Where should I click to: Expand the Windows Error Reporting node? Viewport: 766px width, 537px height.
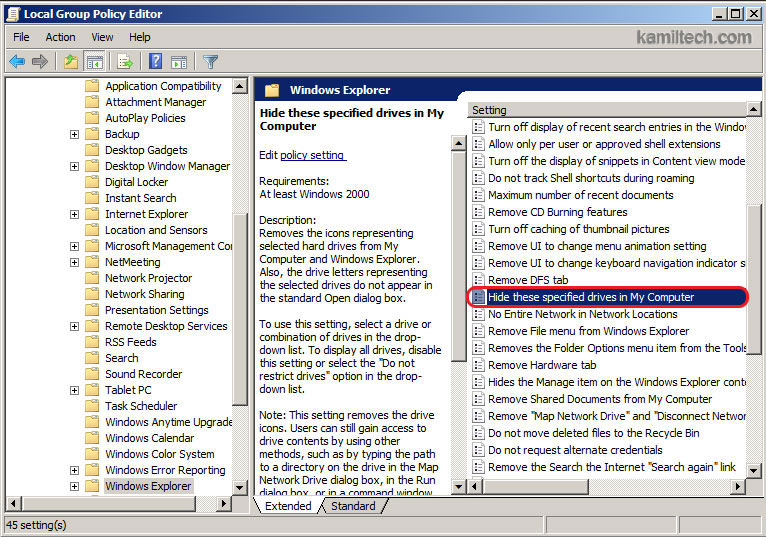click(x=74, y=470)
